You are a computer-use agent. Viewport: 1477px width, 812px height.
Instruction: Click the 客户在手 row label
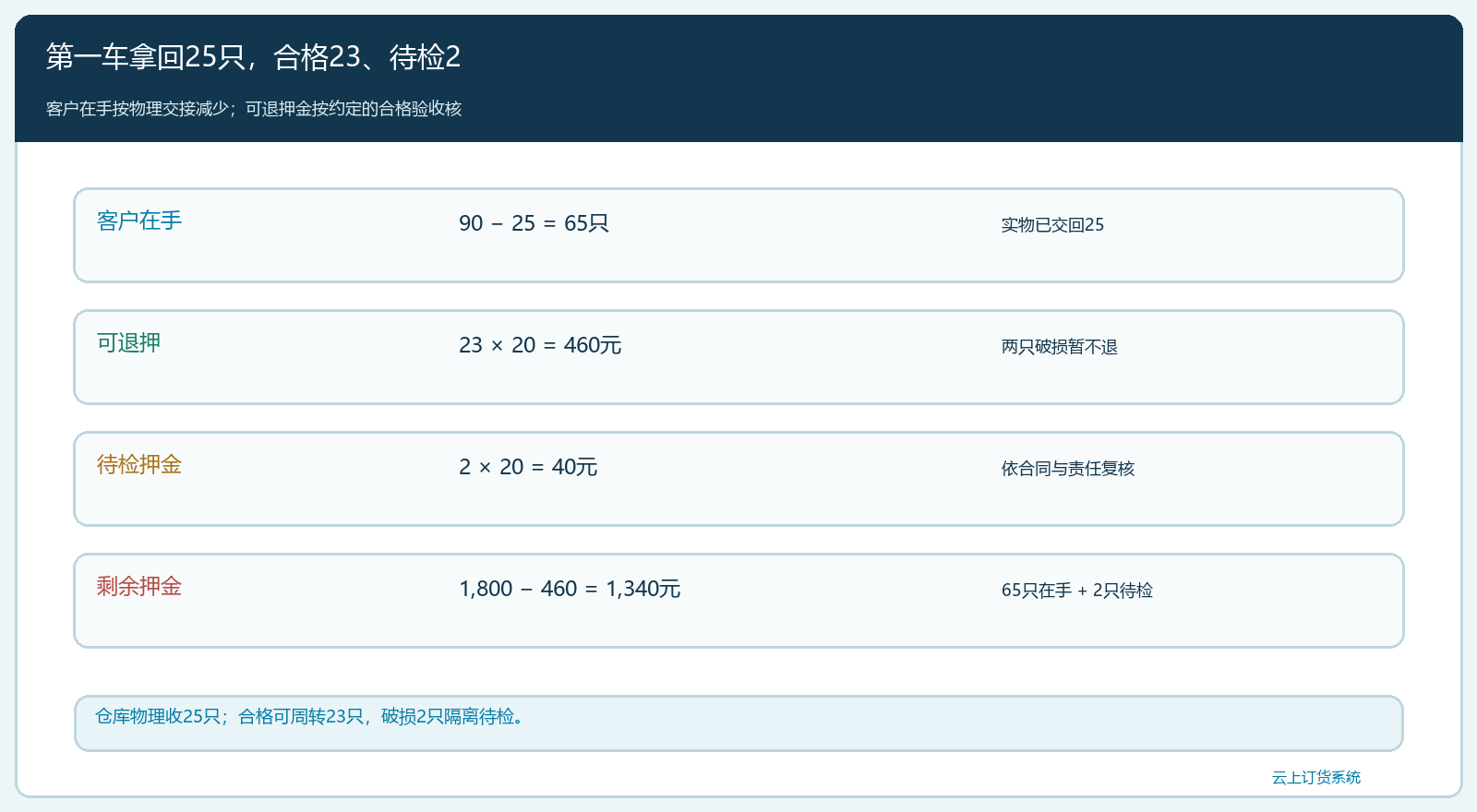coord(139,221)
